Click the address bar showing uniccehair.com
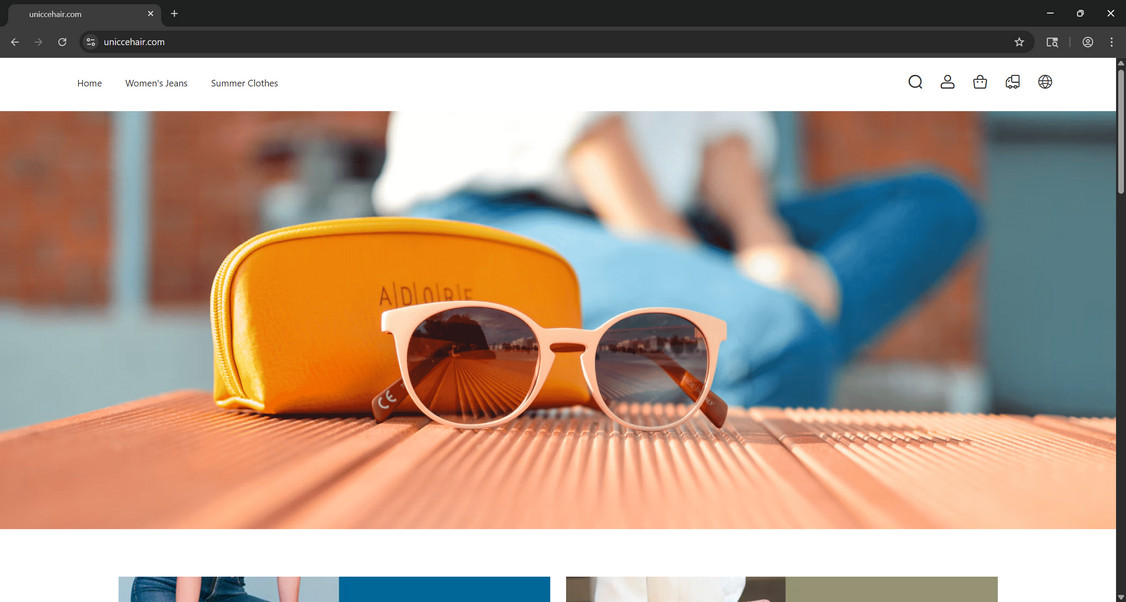 tap(135, 42)
